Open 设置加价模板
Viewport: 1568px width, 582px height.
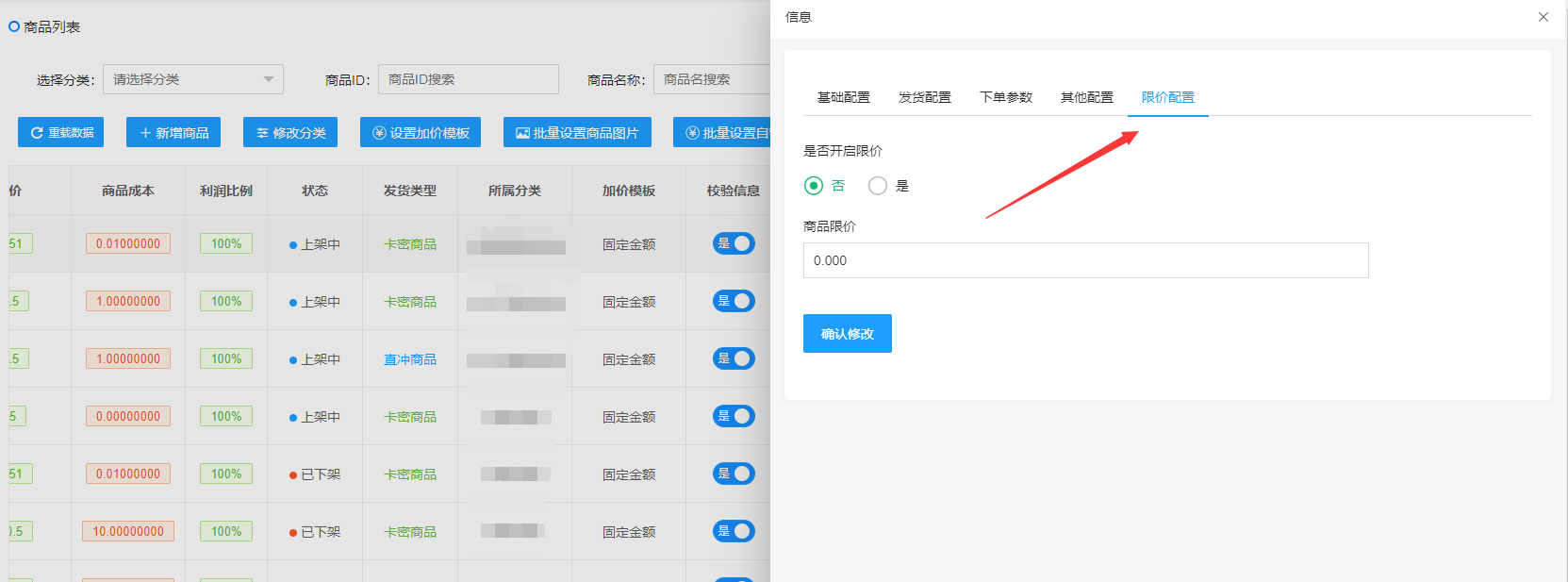point(421,133)
